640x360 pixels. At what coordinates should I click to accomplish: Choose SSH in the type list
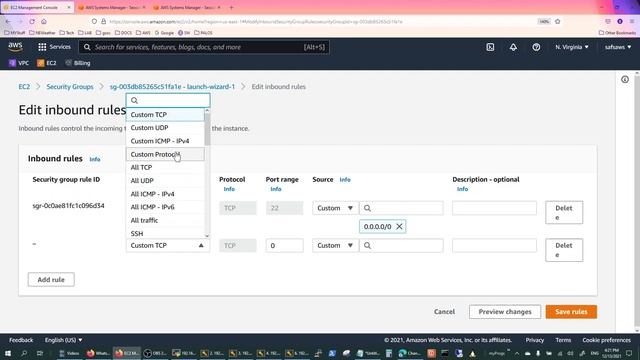[x=165, y=233]
